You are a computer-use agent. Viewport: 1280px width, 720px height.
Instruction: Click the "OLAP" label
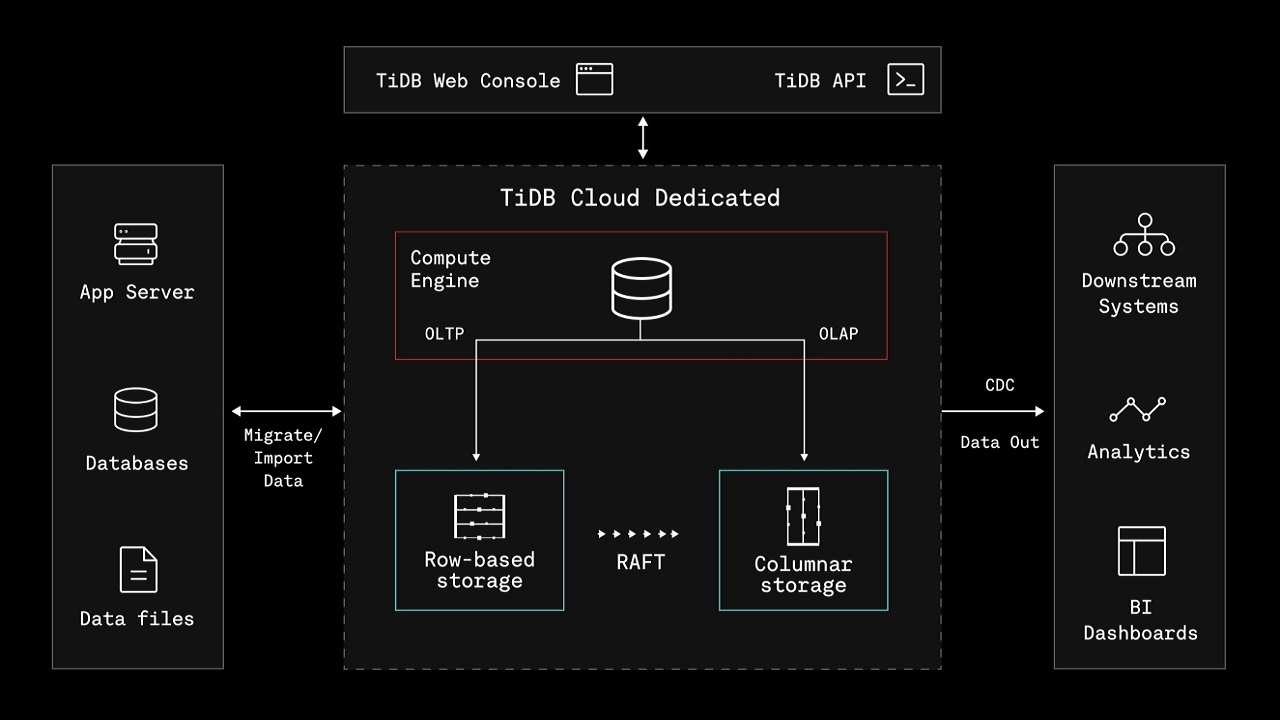[838, 334]
